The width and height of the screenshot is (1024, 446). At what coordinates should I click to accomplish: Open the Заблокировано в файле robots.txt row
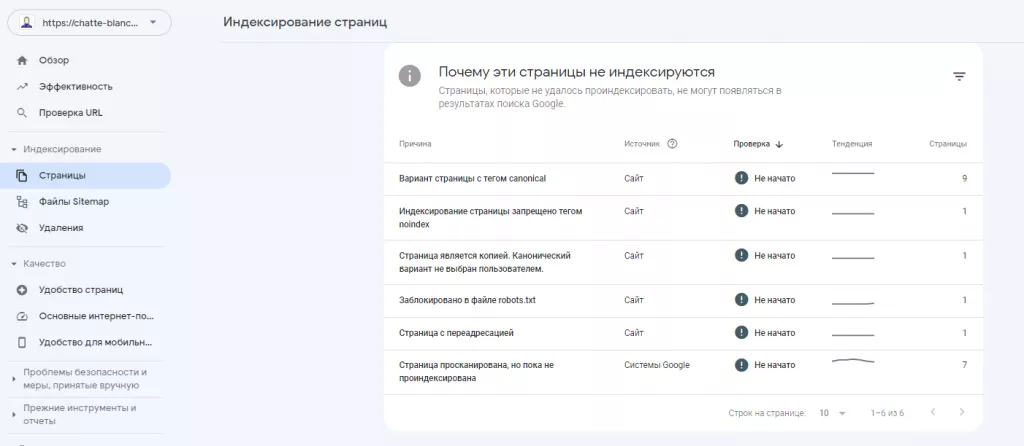pyautogui.click(x=683, y=300)
